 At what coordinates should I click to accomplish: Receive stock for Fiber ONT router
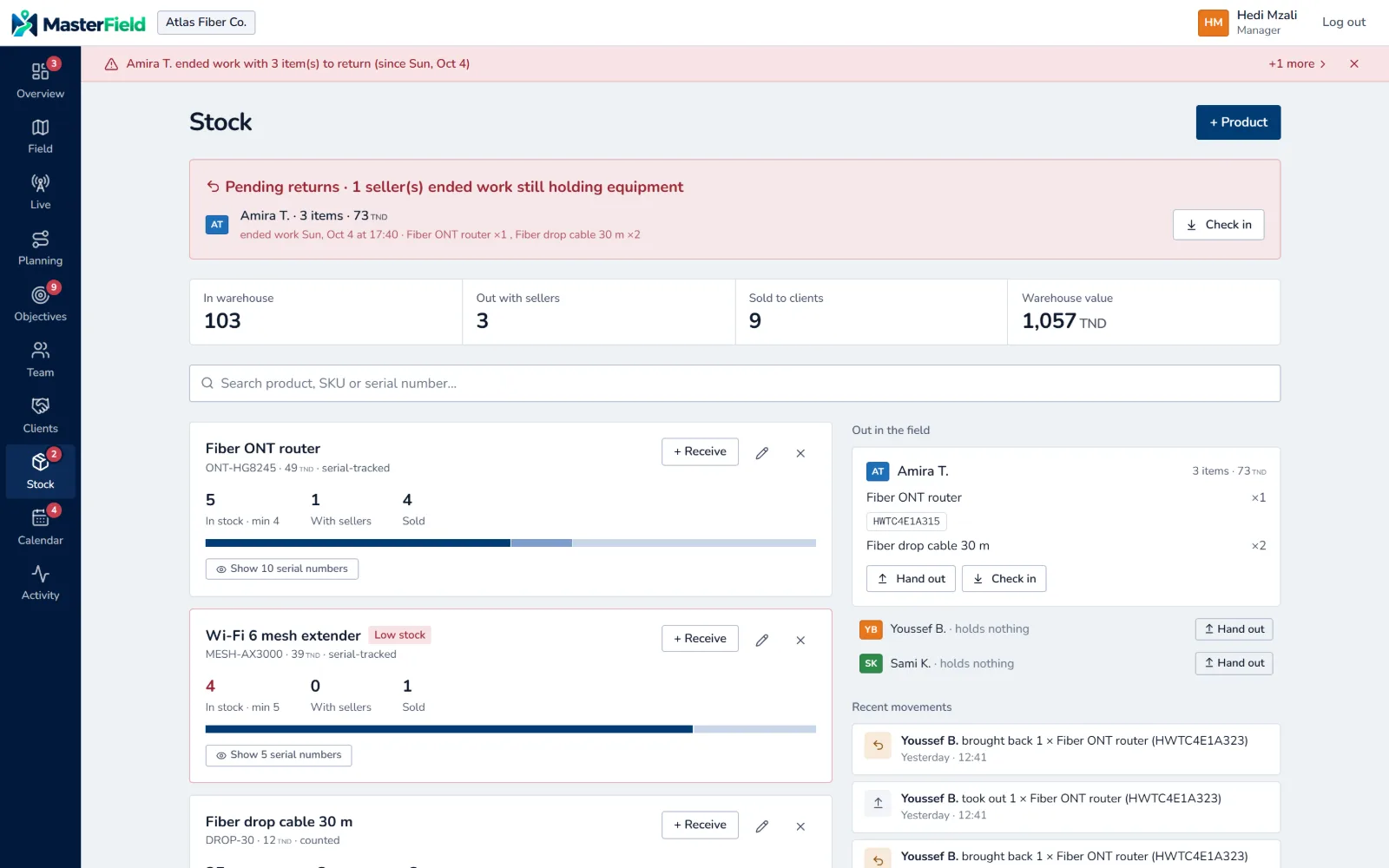click(x=700, y=451)
